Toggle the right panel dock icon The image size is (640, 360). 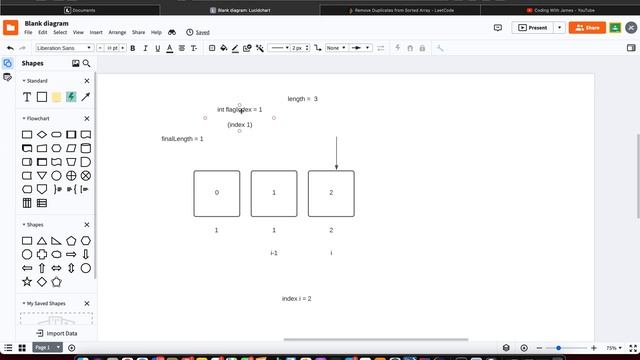tap(631, 48)
